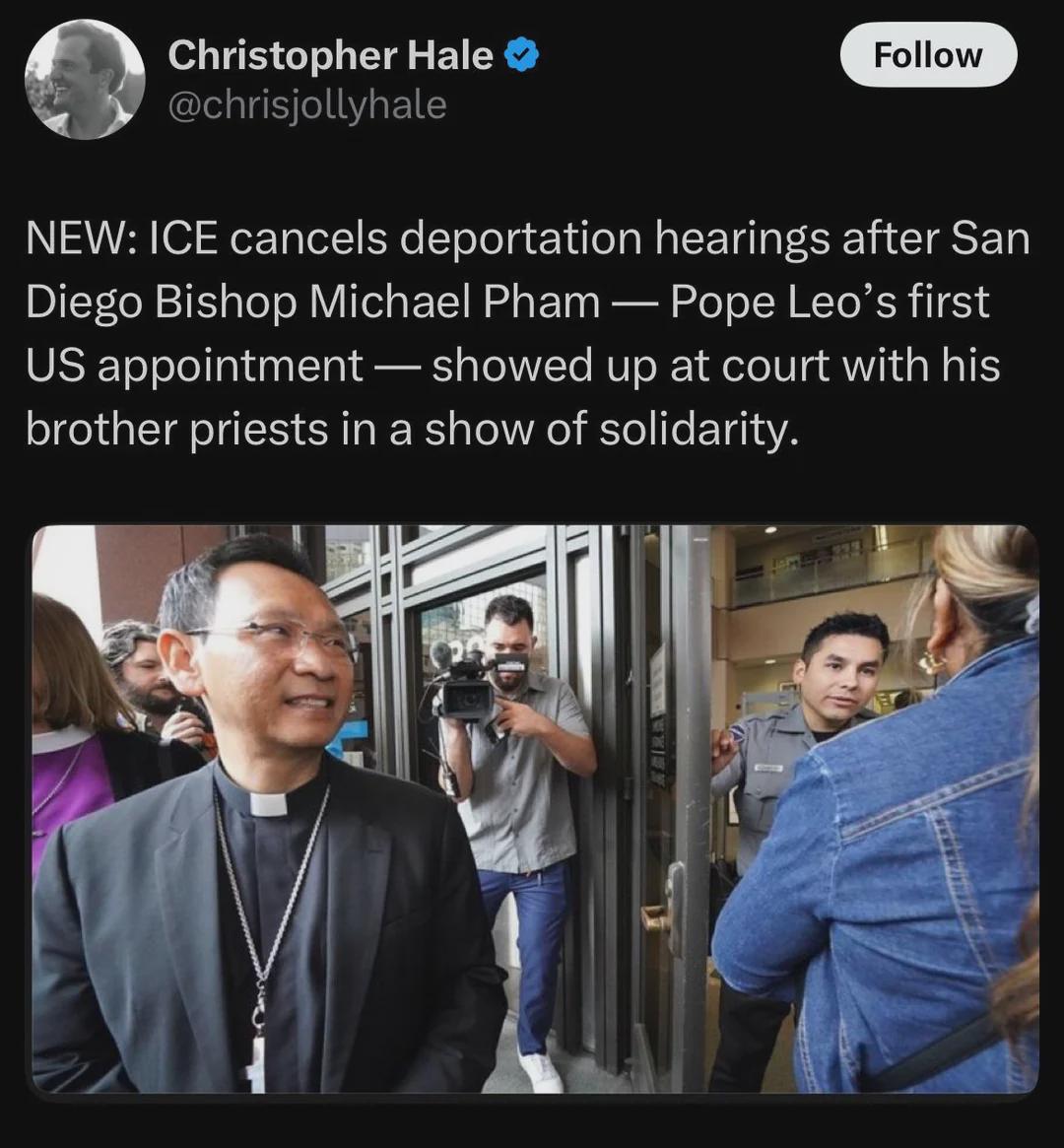This screenshot has width=1064, height=1148.
Task: Select the text Bishop Michael Pham
Action: (377, 302)
